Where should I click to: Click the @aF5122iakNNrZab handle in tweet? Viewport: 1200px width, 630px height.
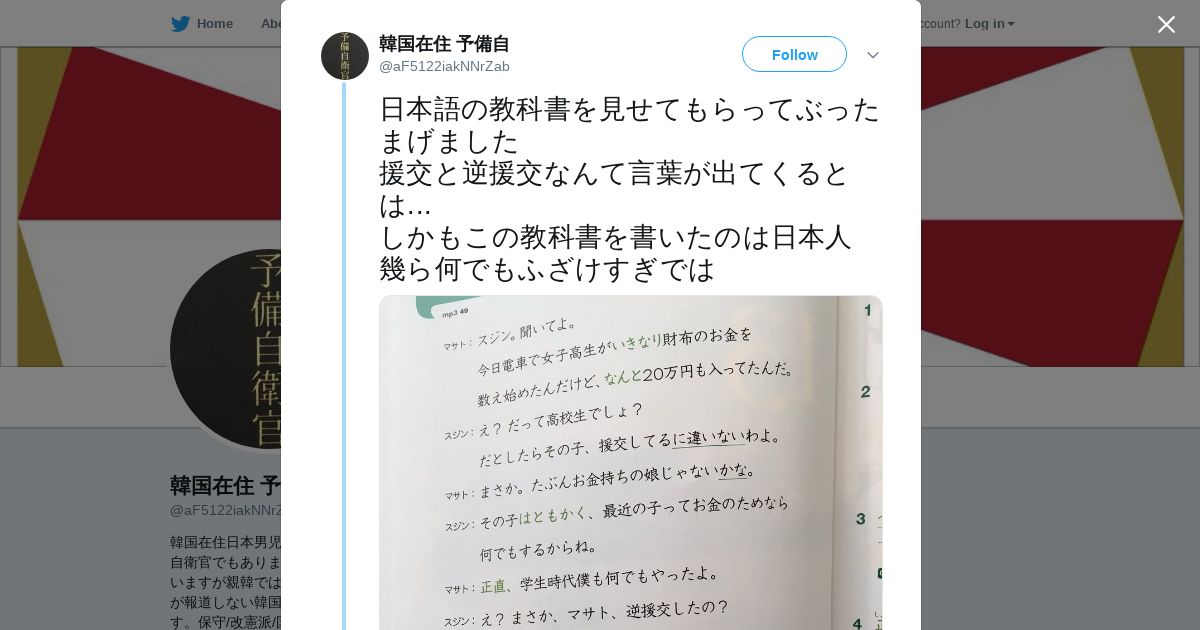[444, 66]
